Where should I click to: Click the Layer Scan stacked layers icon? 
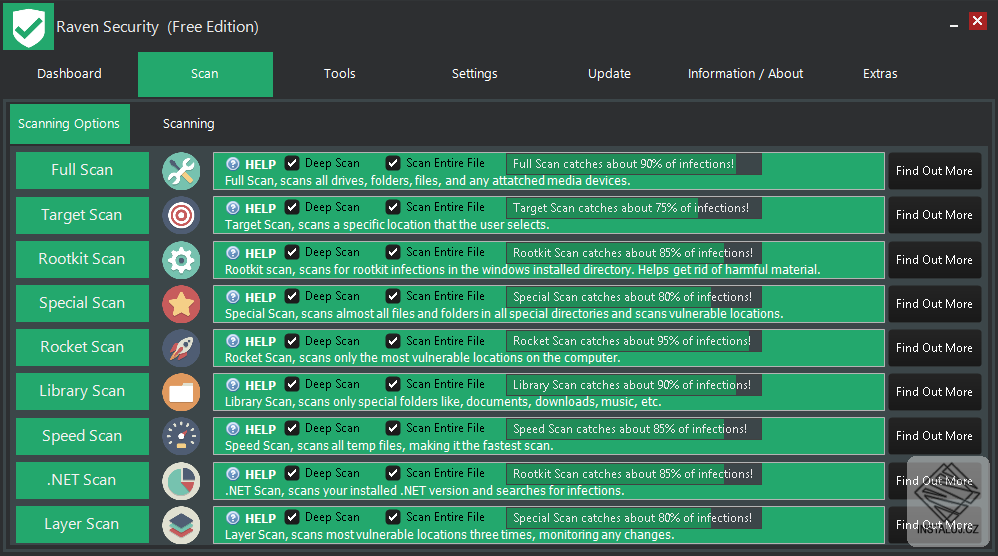tap(181, 525)
